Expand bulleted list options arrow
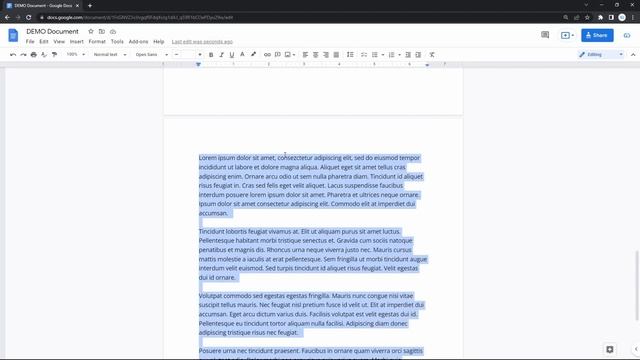Screen dimensions: 640x360 pos(382,55)
